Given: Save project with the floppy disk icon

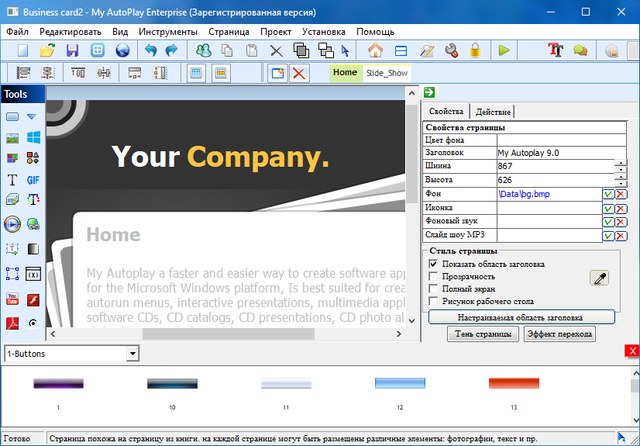Looking at the screenshot, I should pyautogui.click(x=72, y=51).
